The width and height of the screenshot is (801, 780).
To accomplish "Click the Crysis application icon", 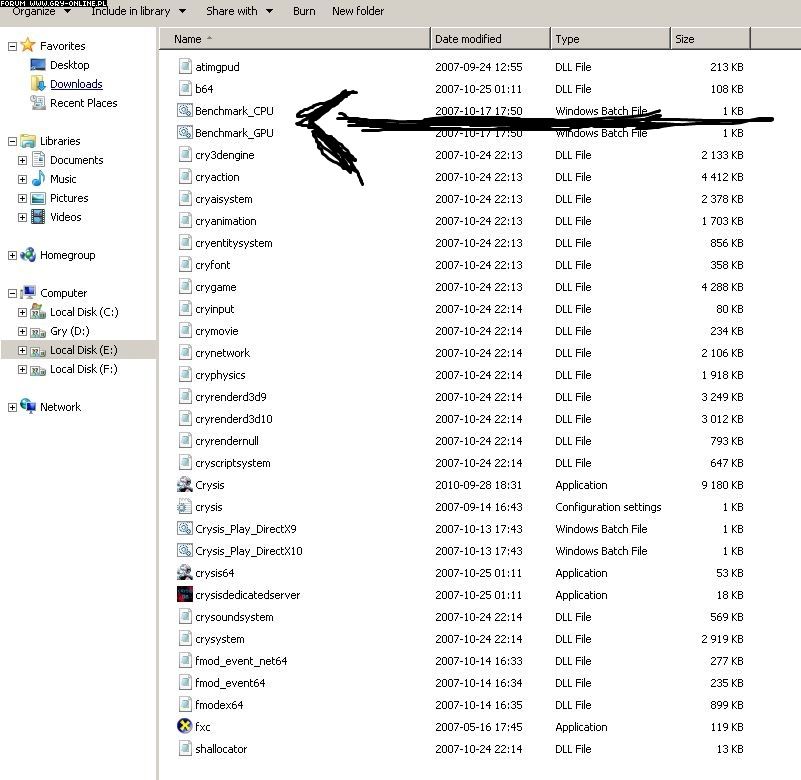I will (x=184, y=485).
